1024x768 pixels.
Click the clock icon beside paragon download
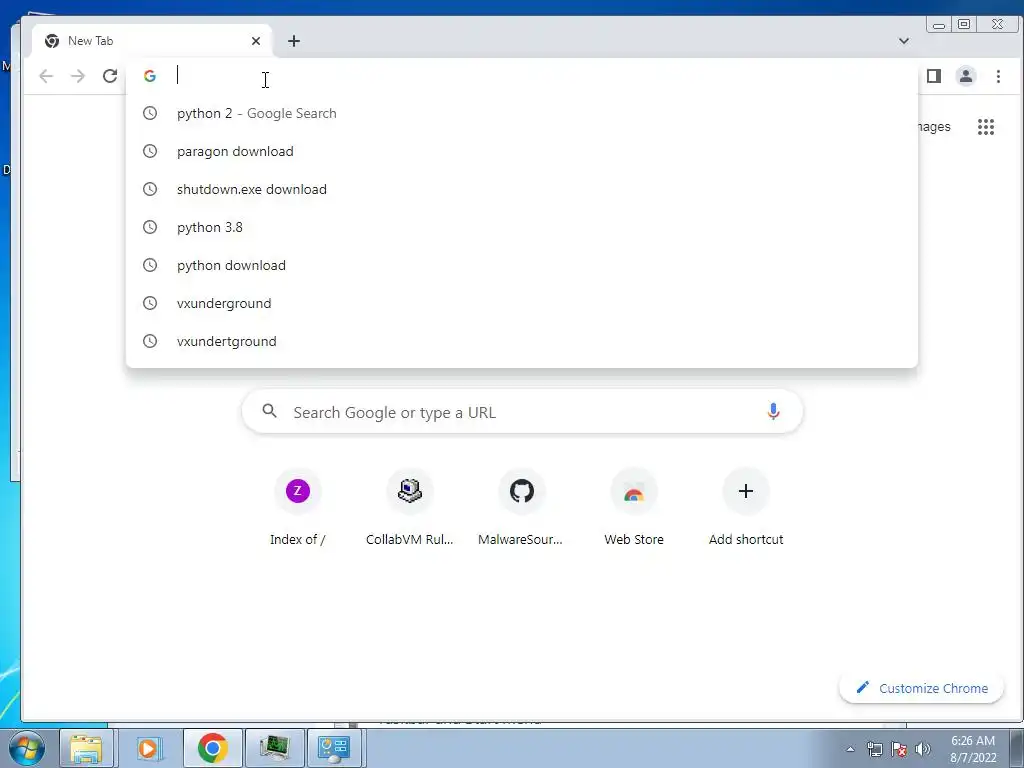click(150, 152)
